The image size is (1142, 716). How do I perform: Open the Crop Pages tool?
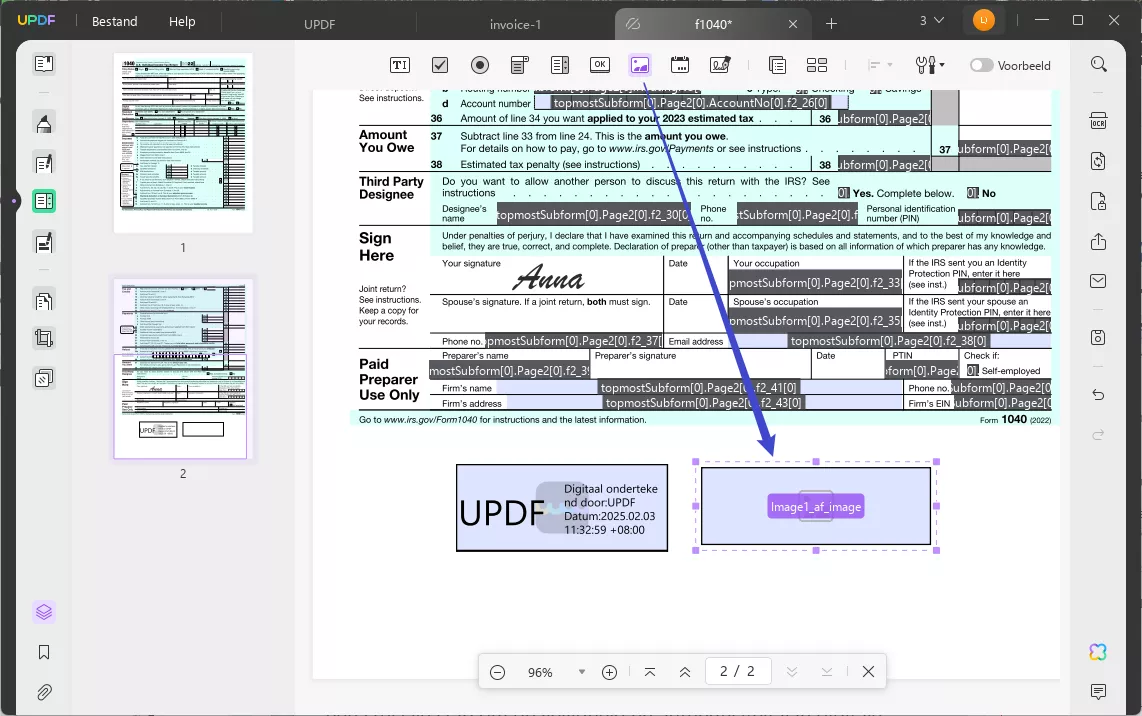pyautogui.click(x=44, y=338)
